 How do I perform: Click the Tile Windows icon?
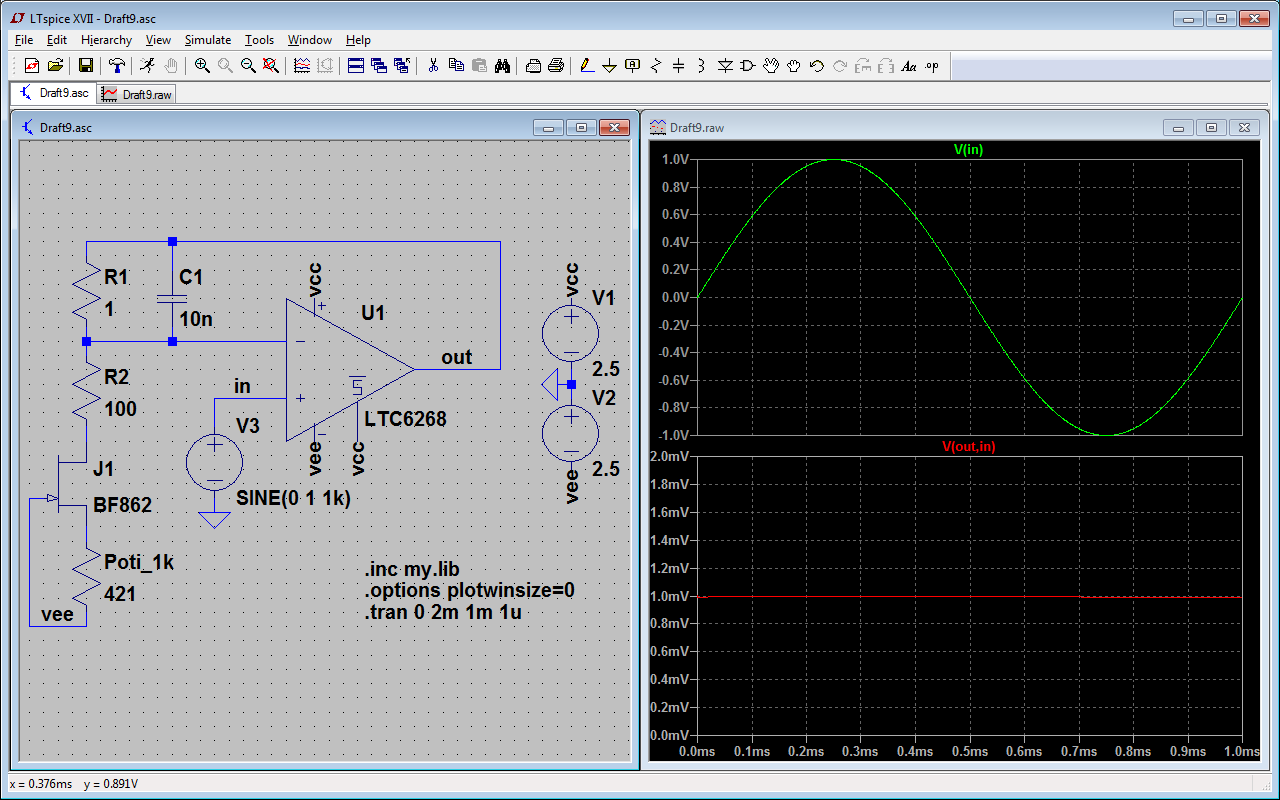point(356,66)
